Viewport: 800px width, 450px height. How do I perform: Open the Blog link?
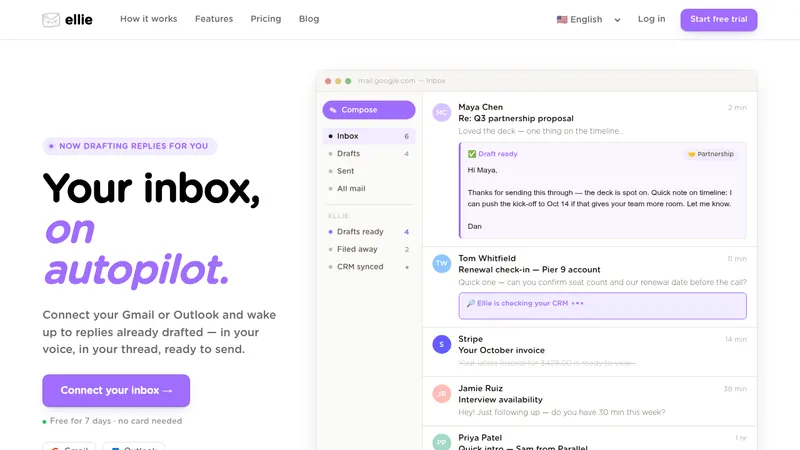coord(309,19)
